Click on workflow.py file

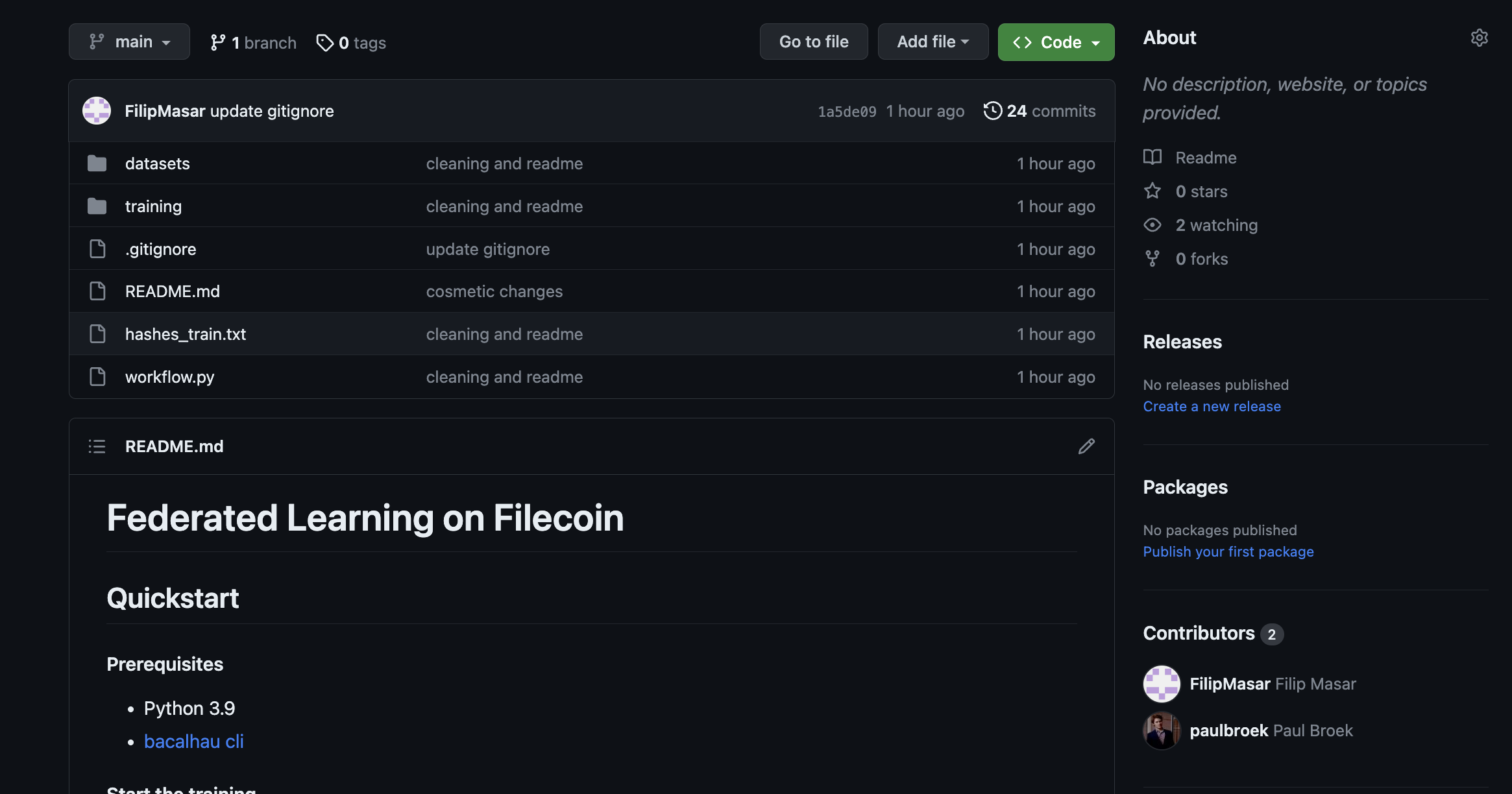coord(170,375)
